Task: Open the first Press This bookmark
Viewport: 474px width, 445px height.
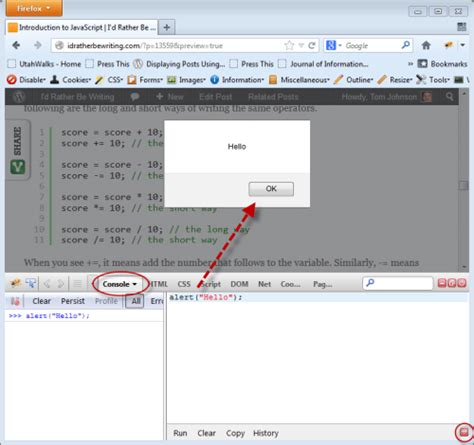Action: tap(108, 64)
